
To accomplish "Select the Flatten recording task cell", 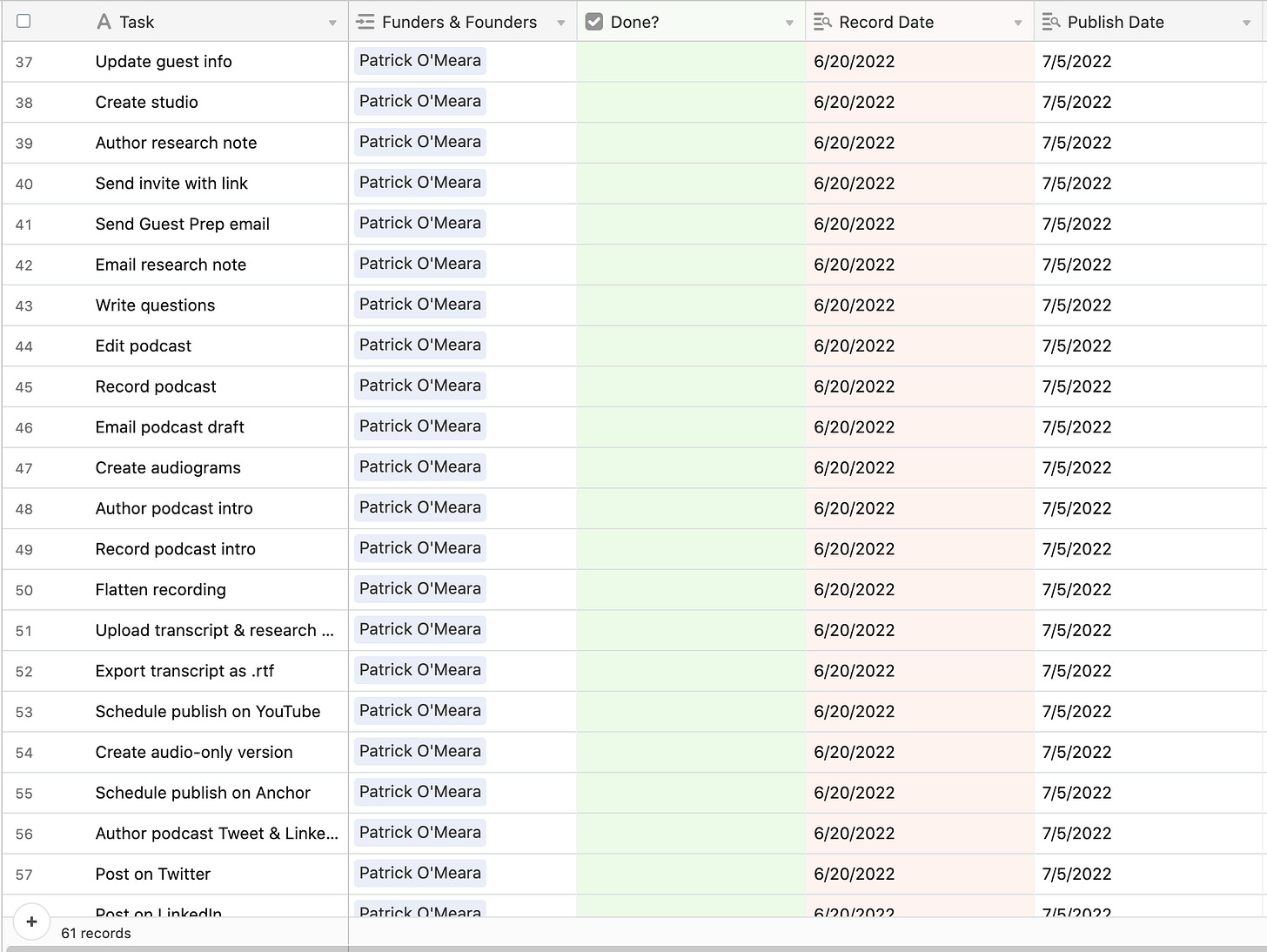I will click(x=161, y=590).
